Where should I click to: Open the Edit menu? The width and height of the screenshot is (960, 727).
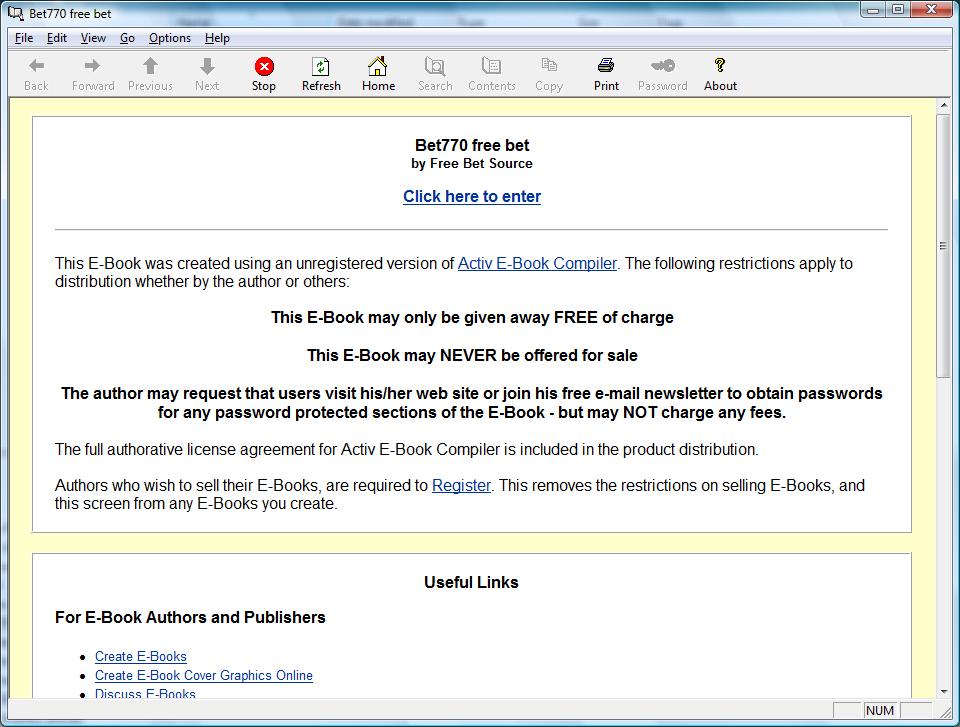[57, 38]
